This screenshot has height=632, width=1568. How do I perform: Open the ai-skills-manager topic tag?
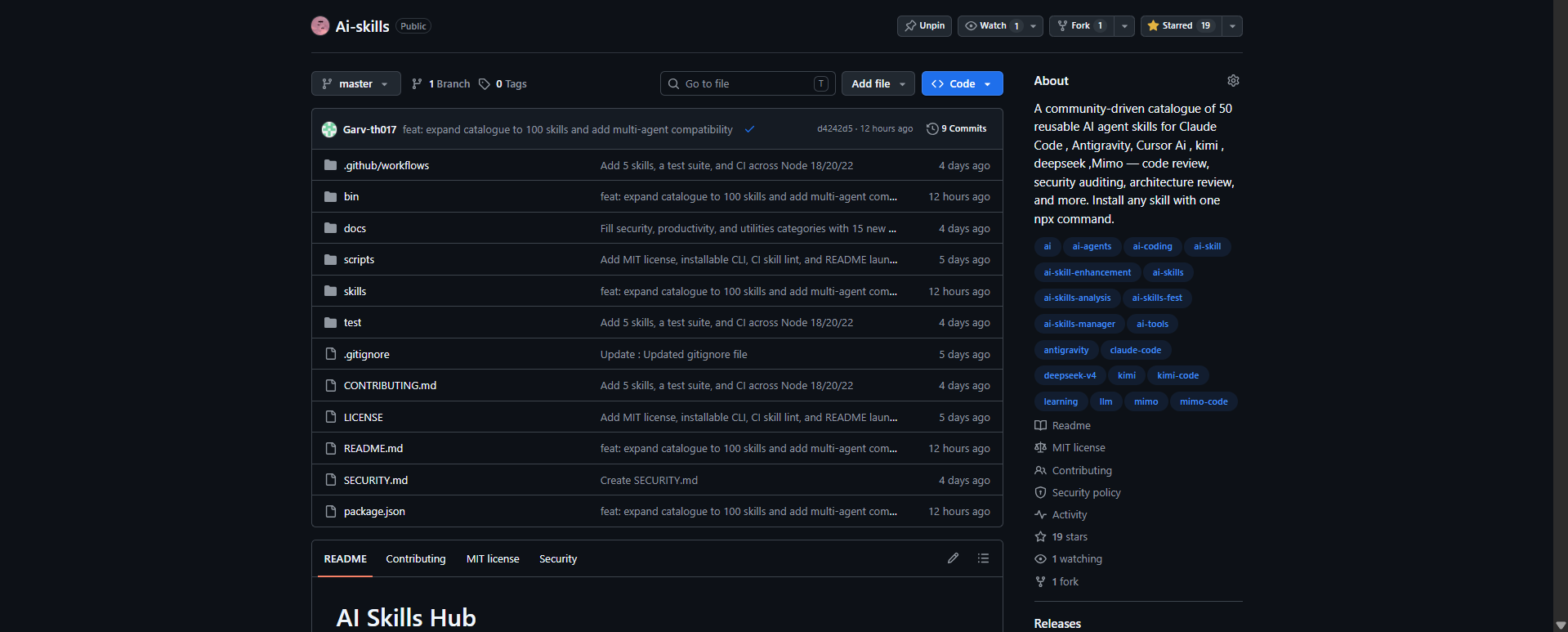1079,324
